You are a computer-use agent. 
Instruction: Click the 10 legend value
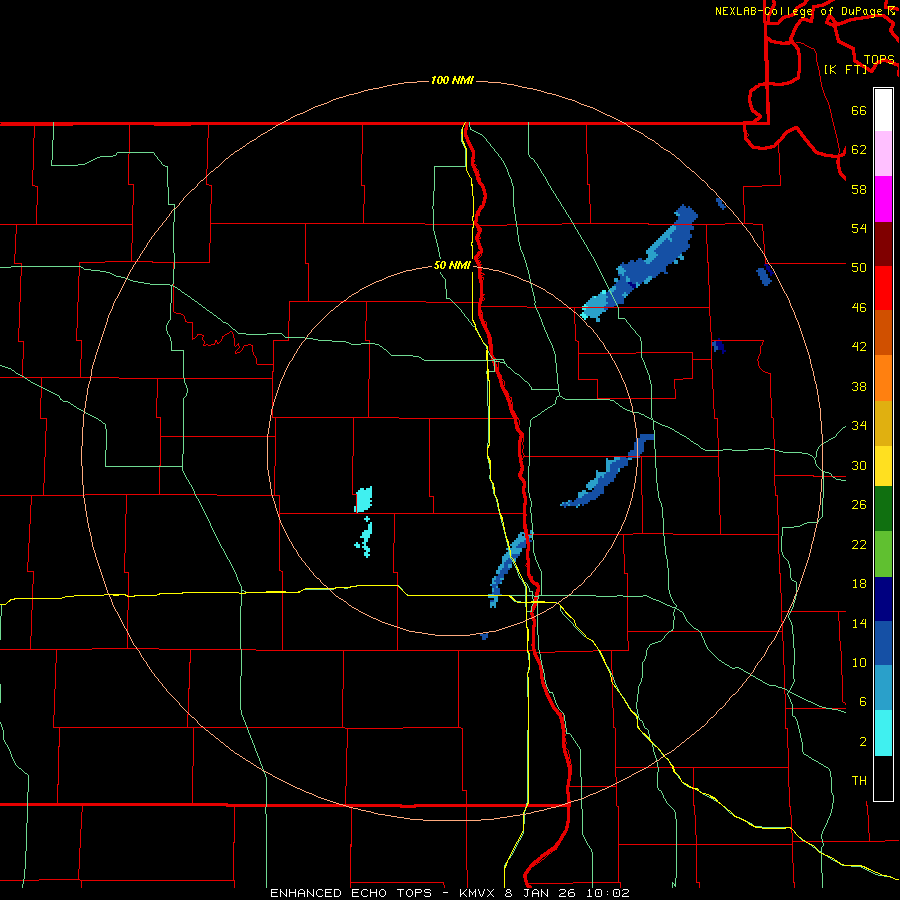click(859, 663)
